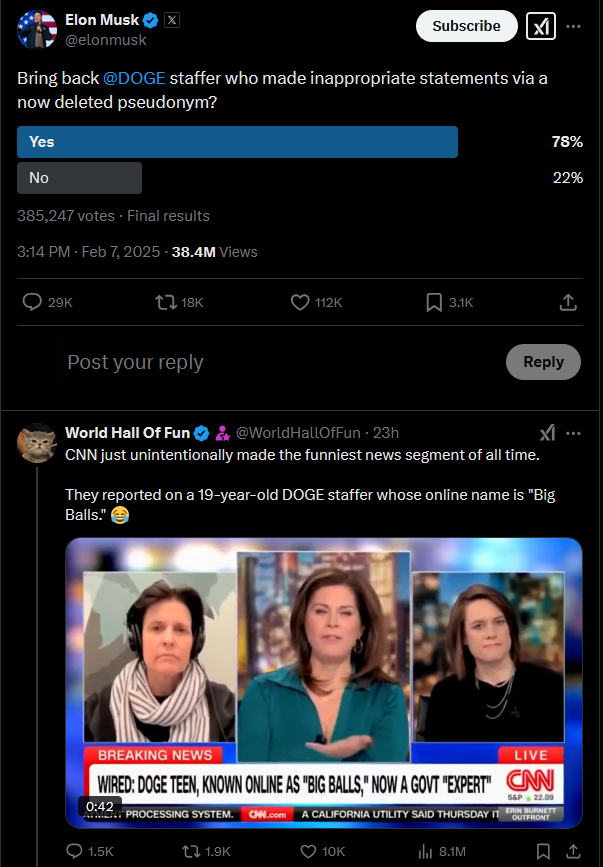
Task: Open World Hall Of Fun cat profile avatar
Action: click(36, 443)
